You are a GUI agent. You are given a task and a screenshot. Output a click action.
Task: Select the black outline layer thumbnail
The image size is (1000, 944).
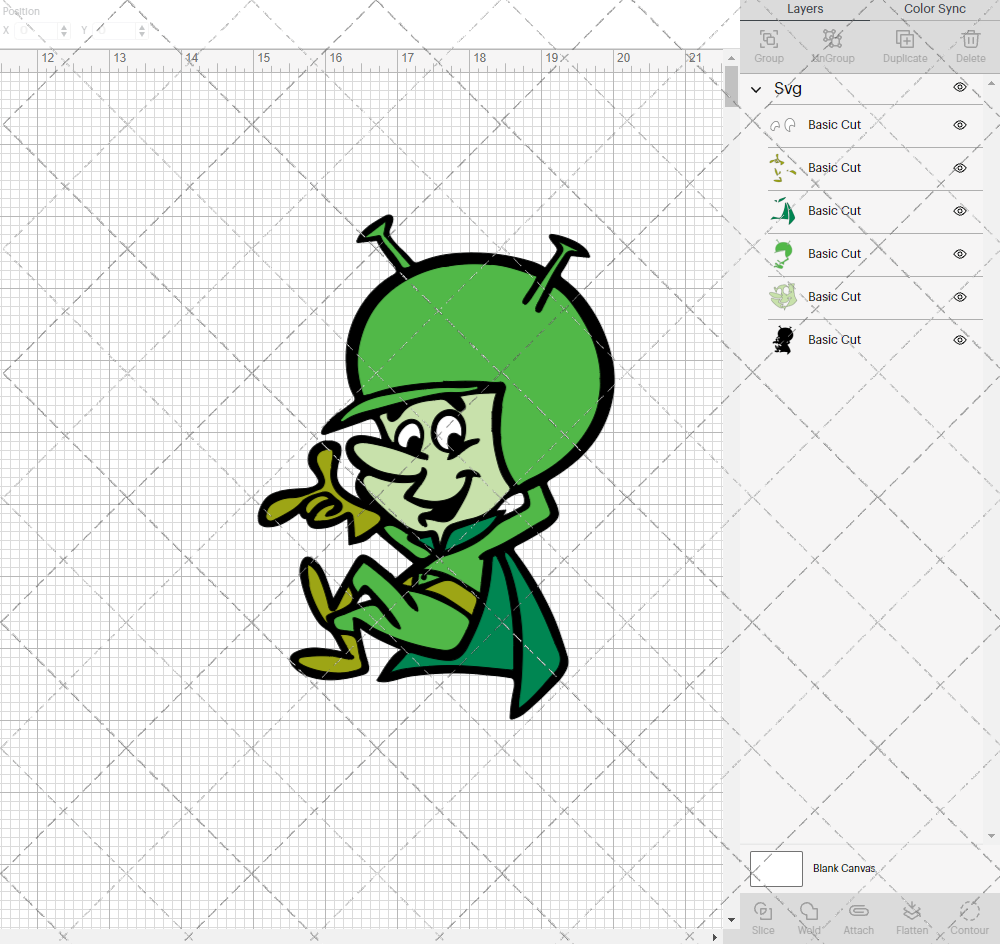click(x=783, y=340)
